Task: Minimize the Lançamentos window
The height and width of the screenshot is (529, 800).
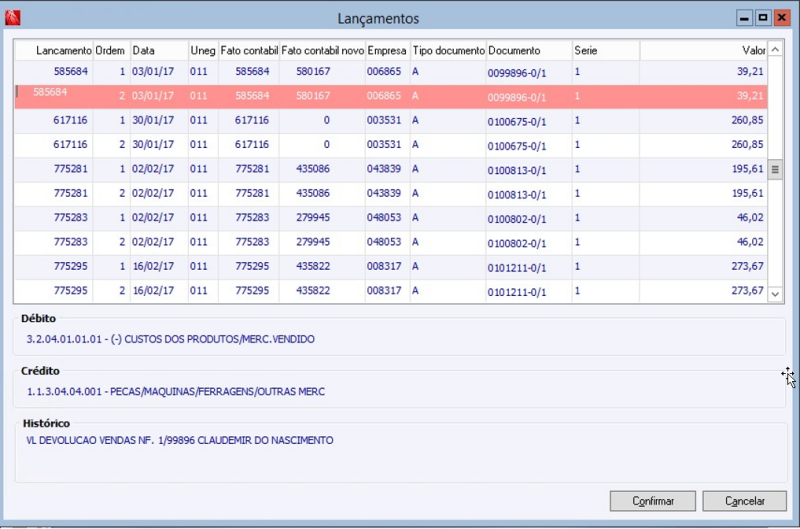Action: point(744,18)
